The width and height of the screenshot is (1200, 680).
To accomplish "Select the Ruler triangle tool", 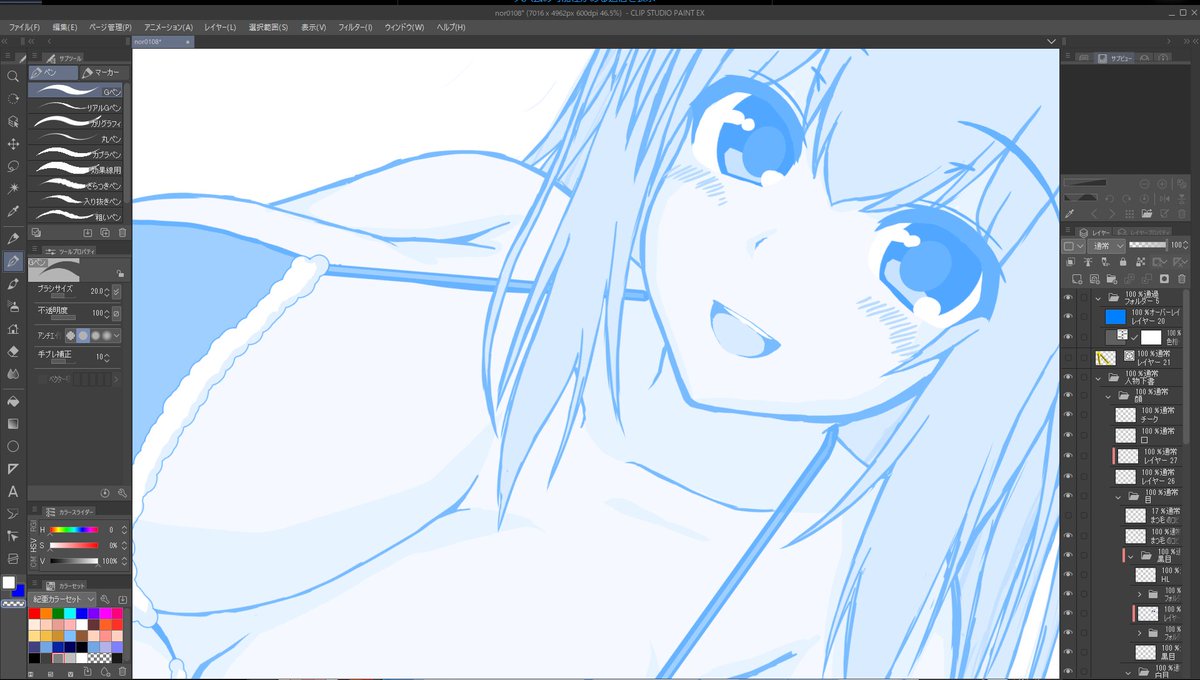I will click(x=13, y=468).
